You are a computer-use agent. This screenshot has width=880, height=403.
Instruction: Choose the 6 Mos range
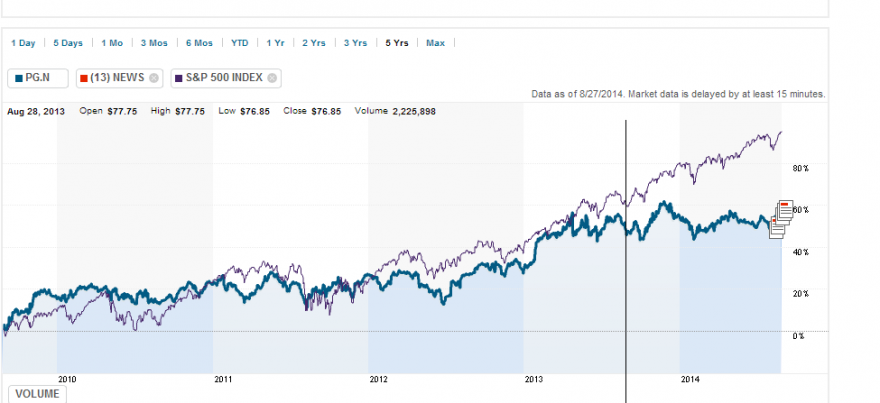pyautogui.click(x=199, y=43)
